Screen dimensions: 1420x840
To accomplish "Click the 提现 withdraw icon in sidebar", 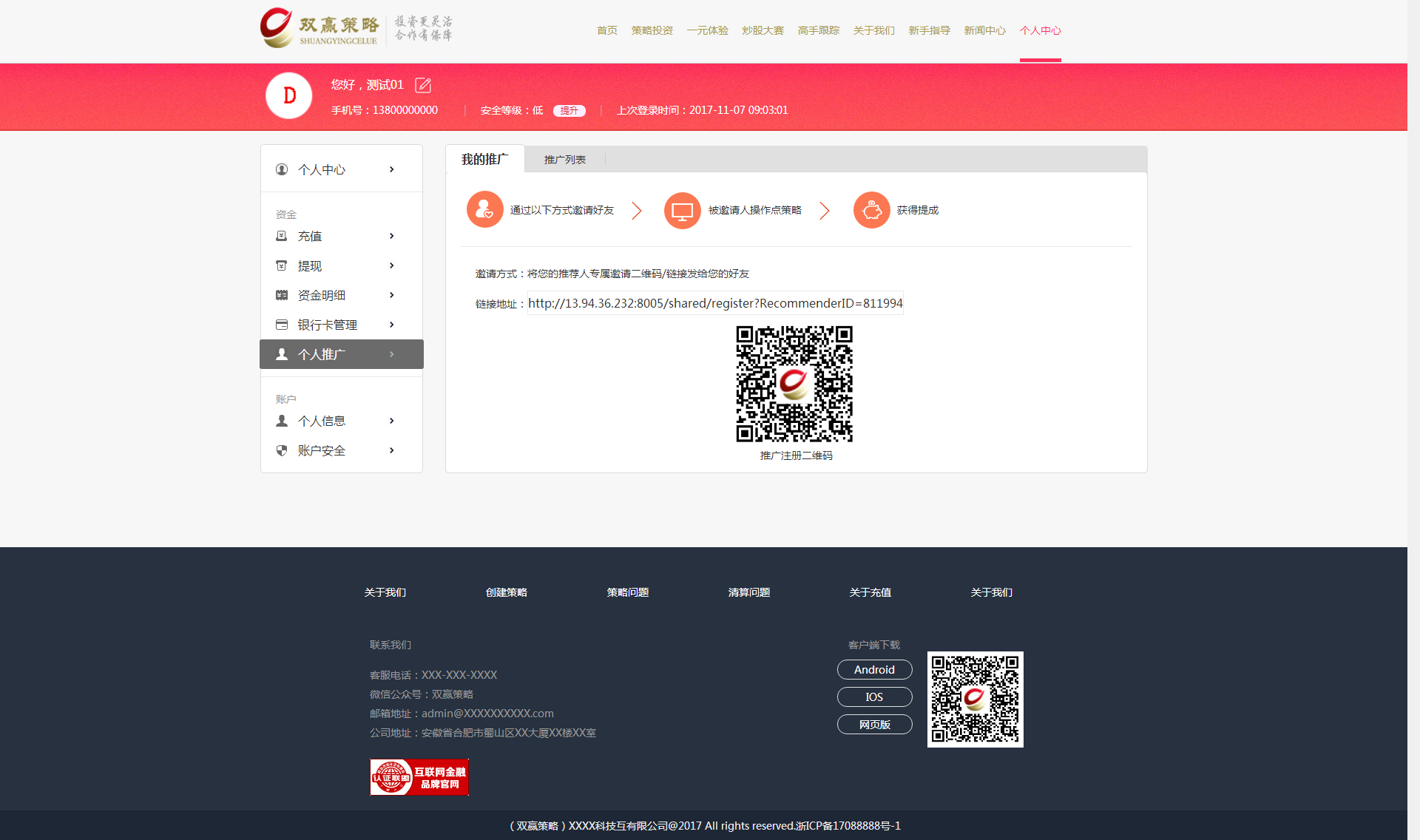I will pos(282,265).
